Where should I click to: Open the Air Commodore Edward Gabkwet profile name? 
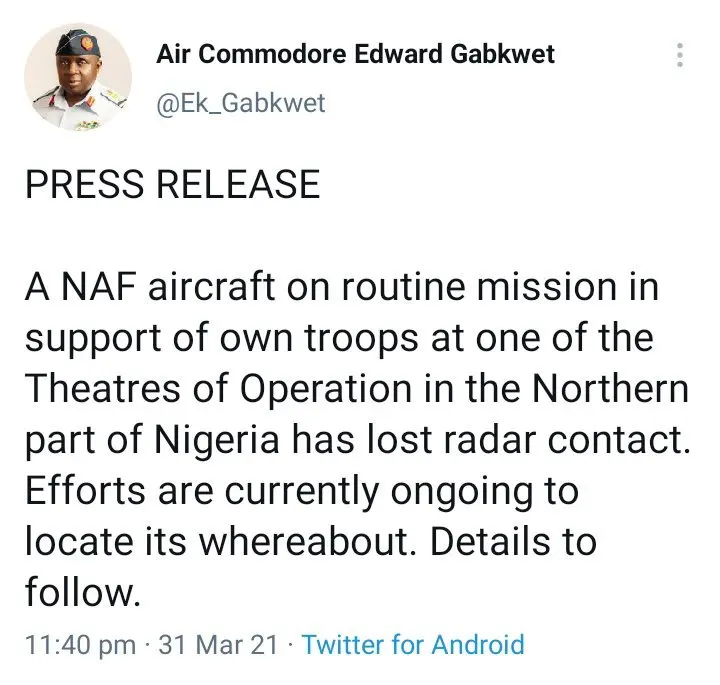click(x=355, y=54)
